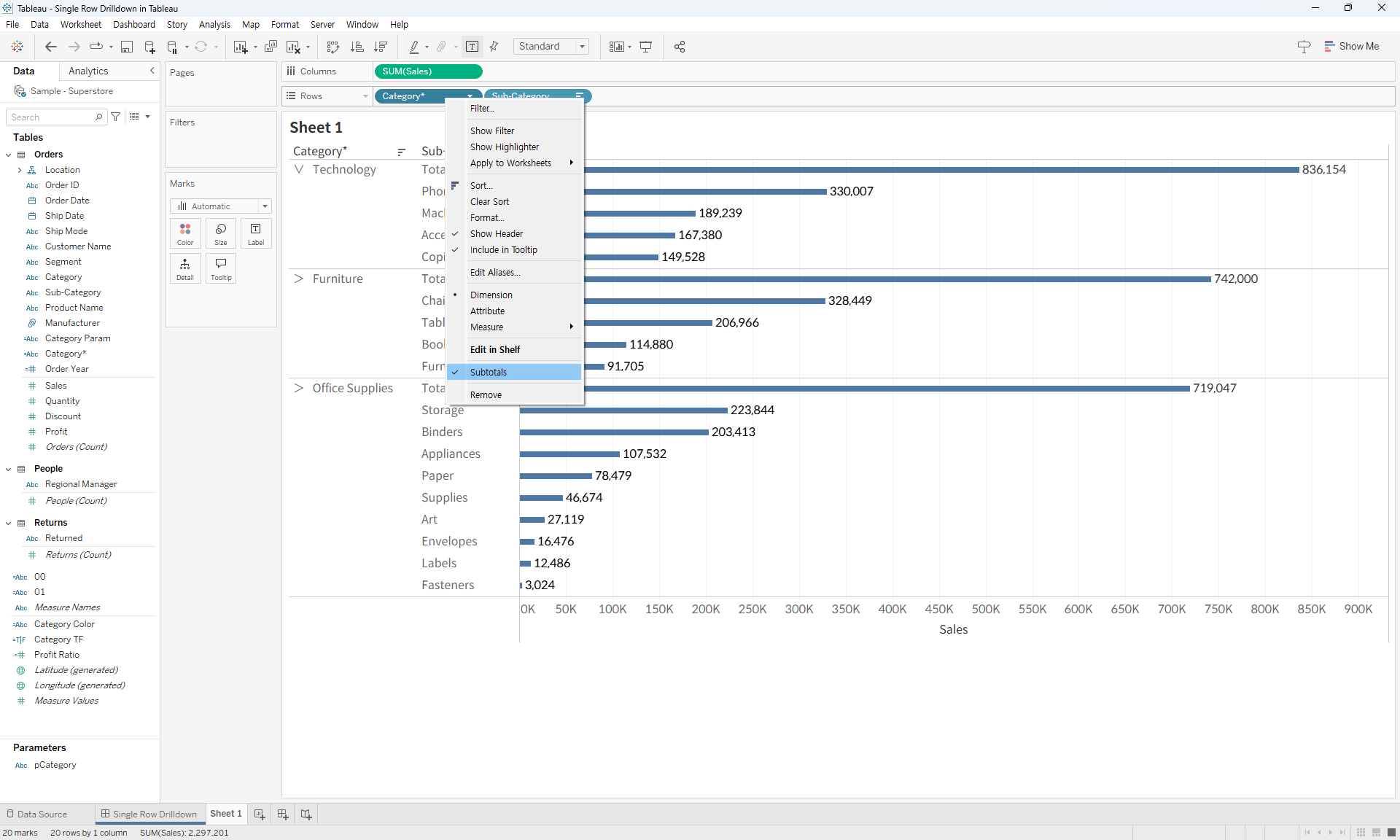Screen dimensions: 1400x840
Task: Open the Analysis menu
Action: click(x=214, y=24)
